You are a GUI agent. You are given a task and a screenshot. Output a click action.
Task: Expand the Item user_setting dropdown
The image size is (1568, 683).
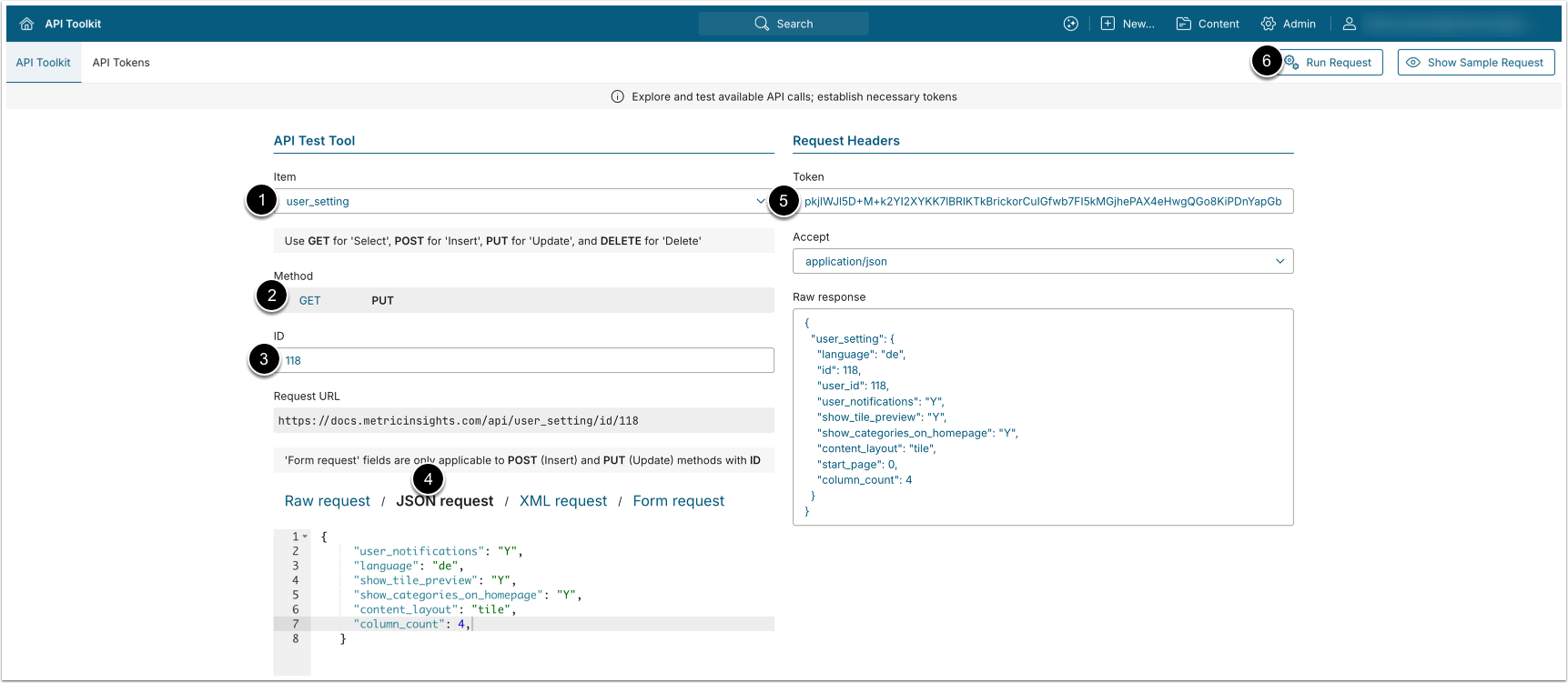click(523, 201)
